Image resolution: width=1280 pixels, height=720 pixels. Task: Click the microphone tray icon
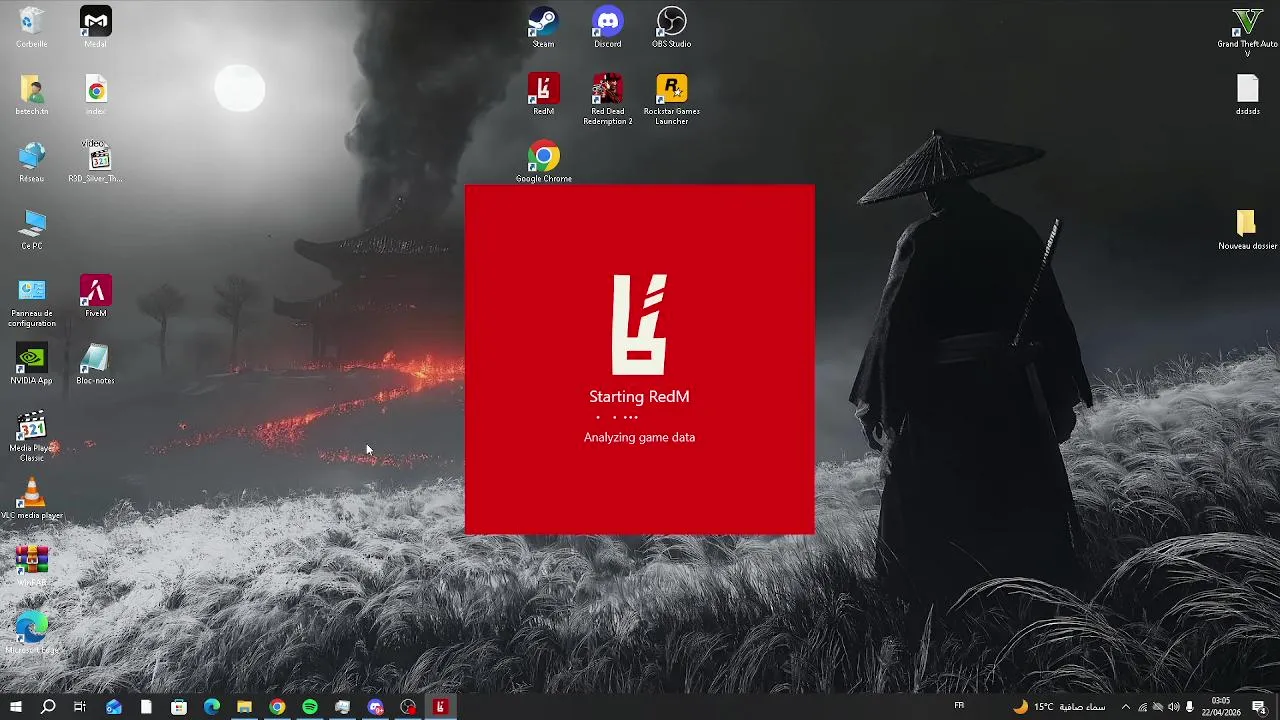tap(1189, 707)
